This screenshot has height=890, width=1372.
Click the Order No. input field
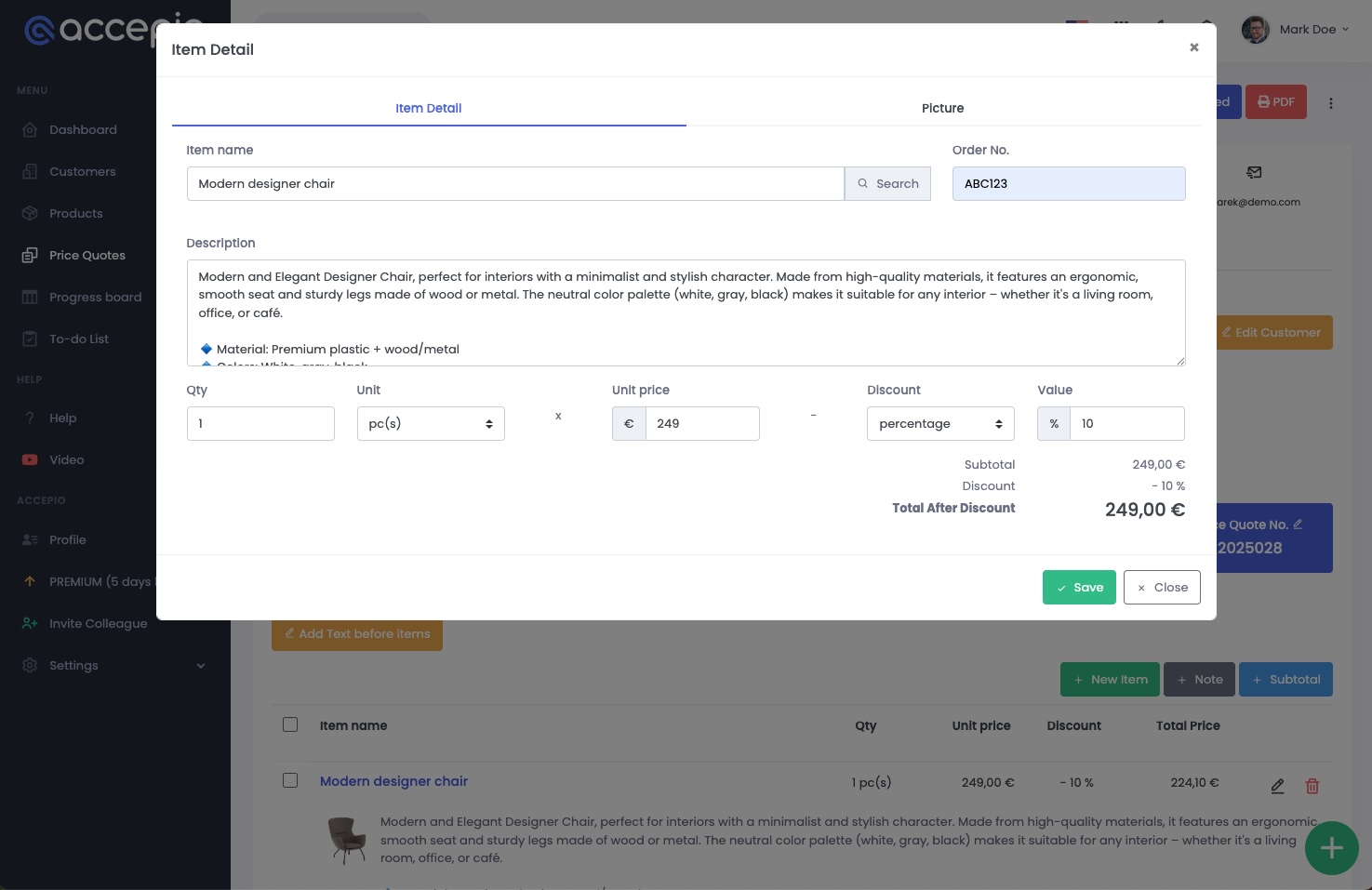(x=1068, y=183)
